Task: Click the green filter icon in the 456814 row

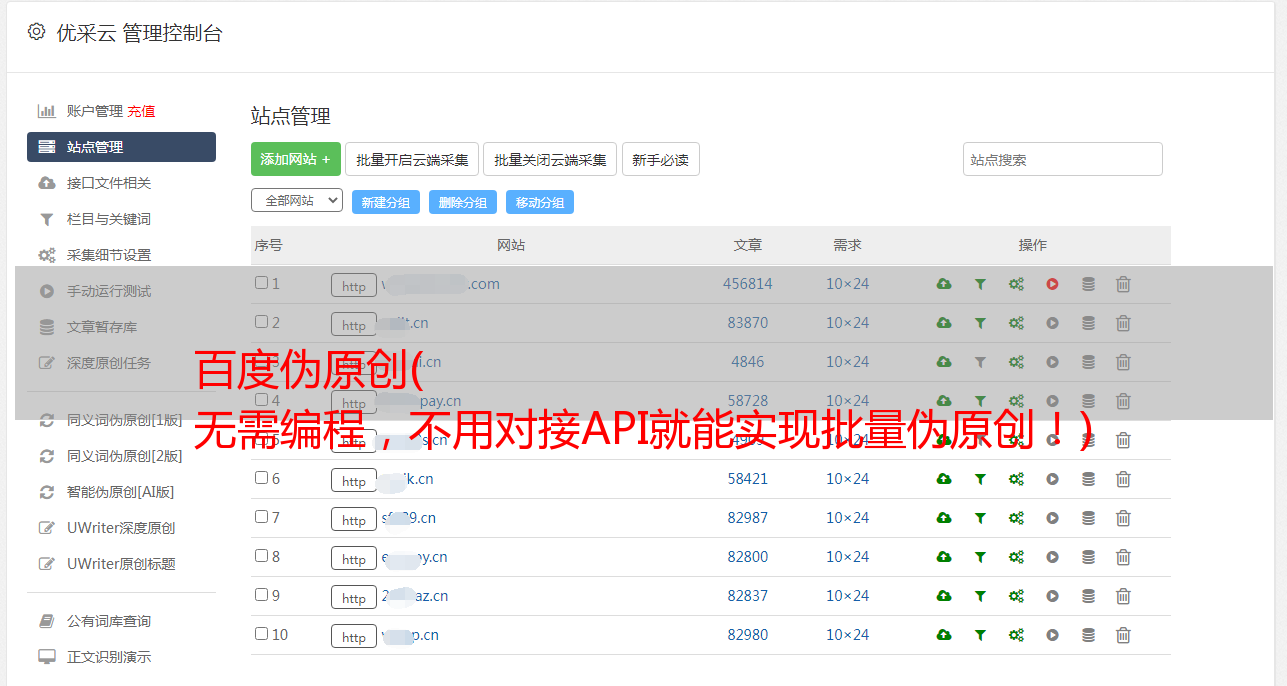Action: [980, 284]
